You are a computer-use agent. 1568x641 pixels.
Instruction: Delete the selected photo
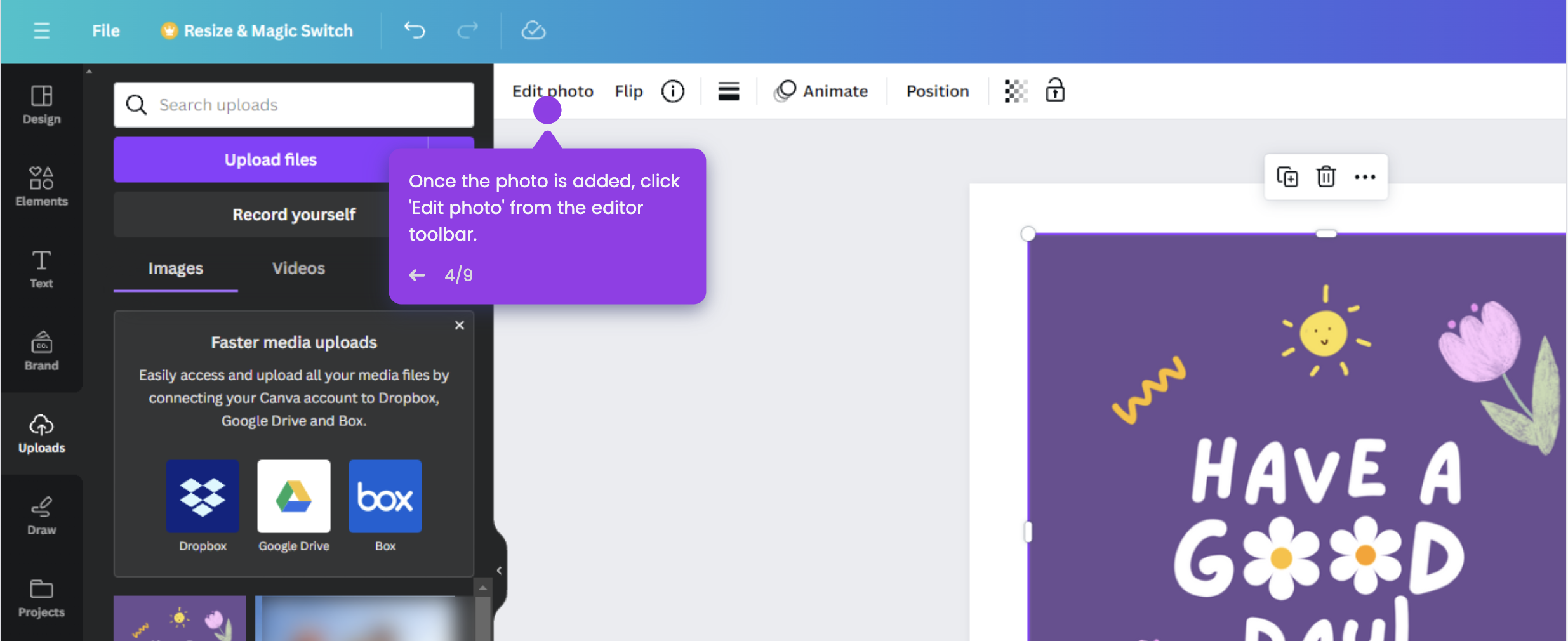click(x=1325, y=176)
